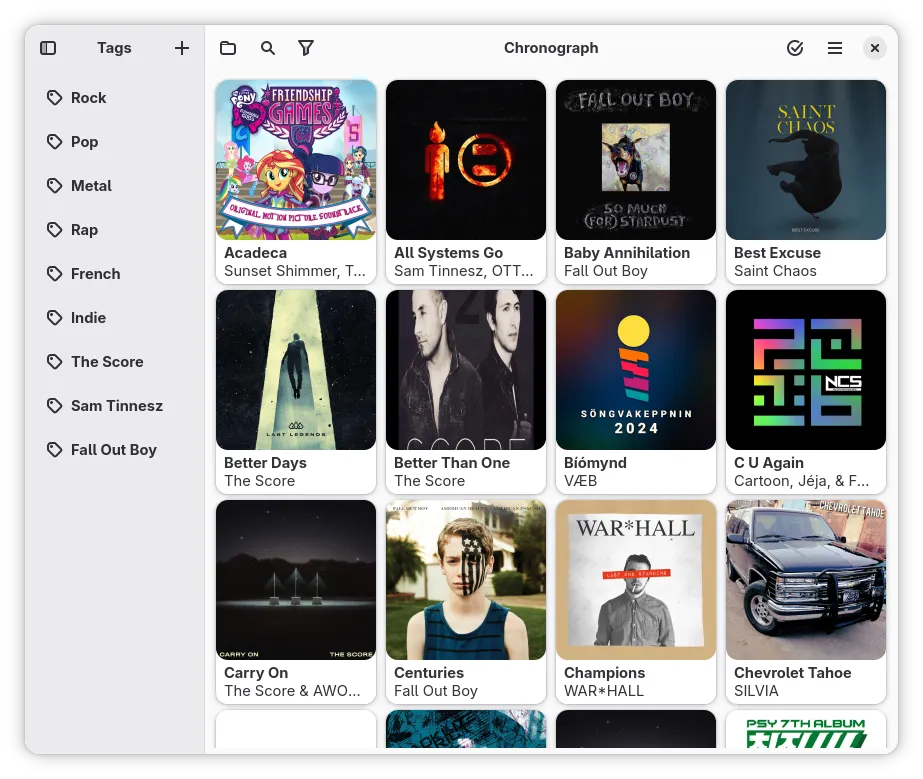Open the filter funnel icon
This screenshot has width=923, height=779.
tap(306, 48)
